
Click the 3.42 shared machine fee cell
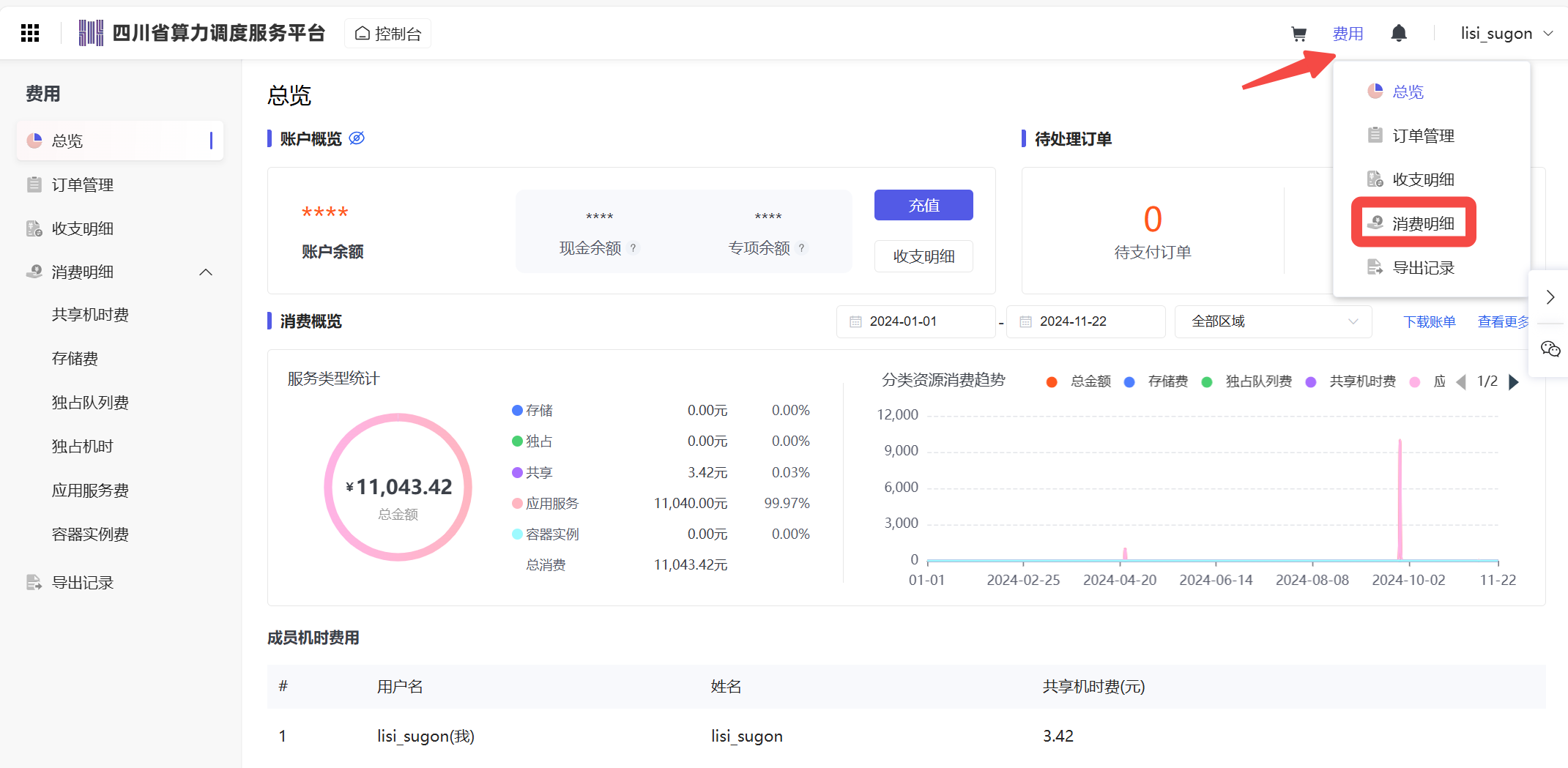coord(1058,736)
